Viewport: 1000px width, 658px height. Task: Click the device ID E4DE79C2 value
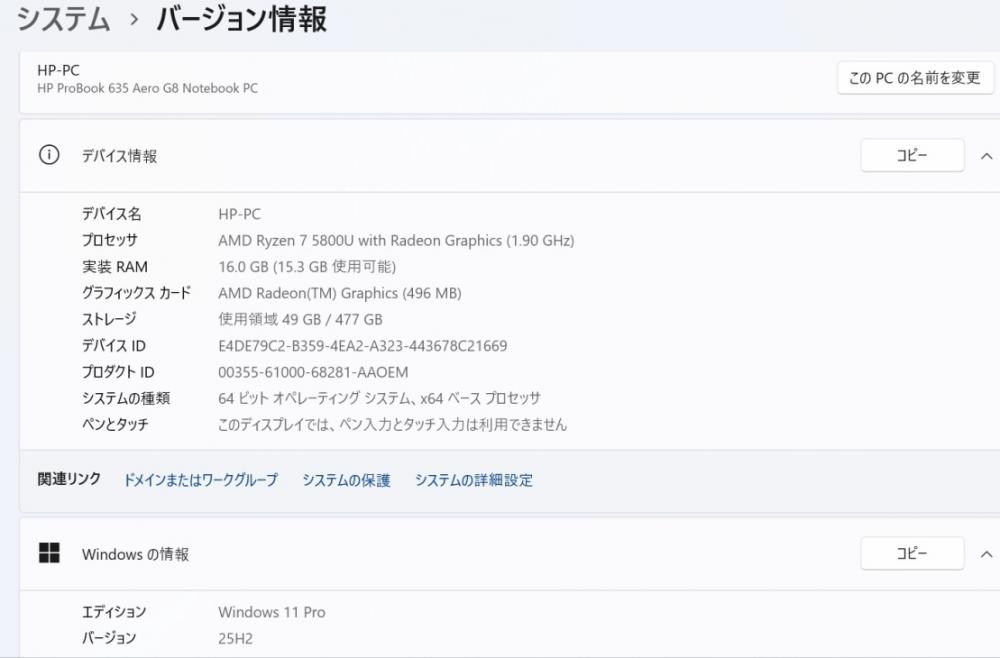(x=363, y=346)
